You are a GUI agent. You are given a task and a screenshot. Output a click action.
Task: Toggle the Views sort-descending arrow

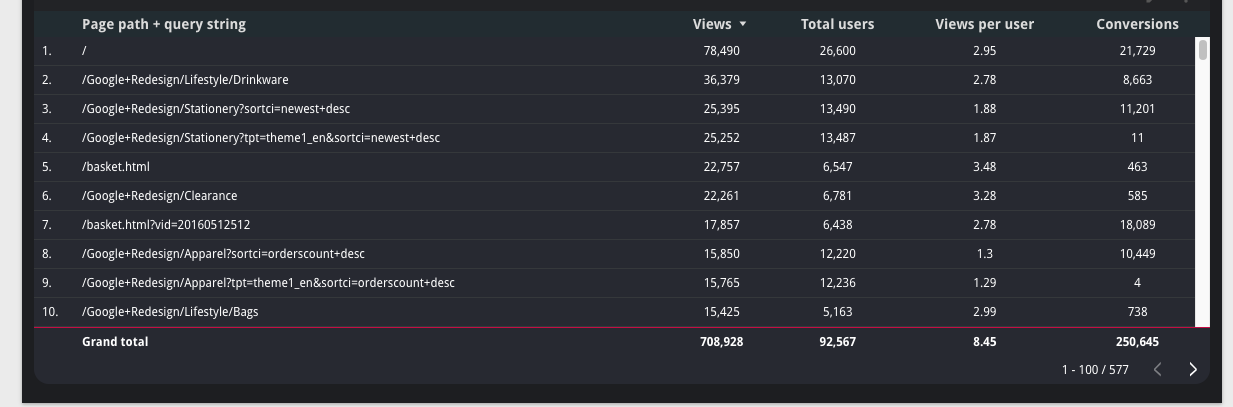[743, 25]
